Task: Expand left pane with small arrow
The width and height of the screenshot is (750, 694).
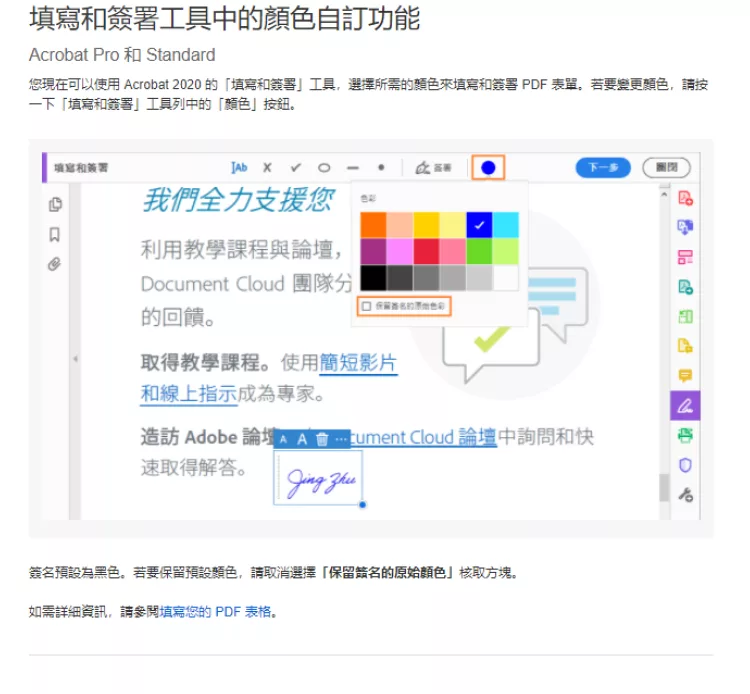Action: tap(77, 358)
